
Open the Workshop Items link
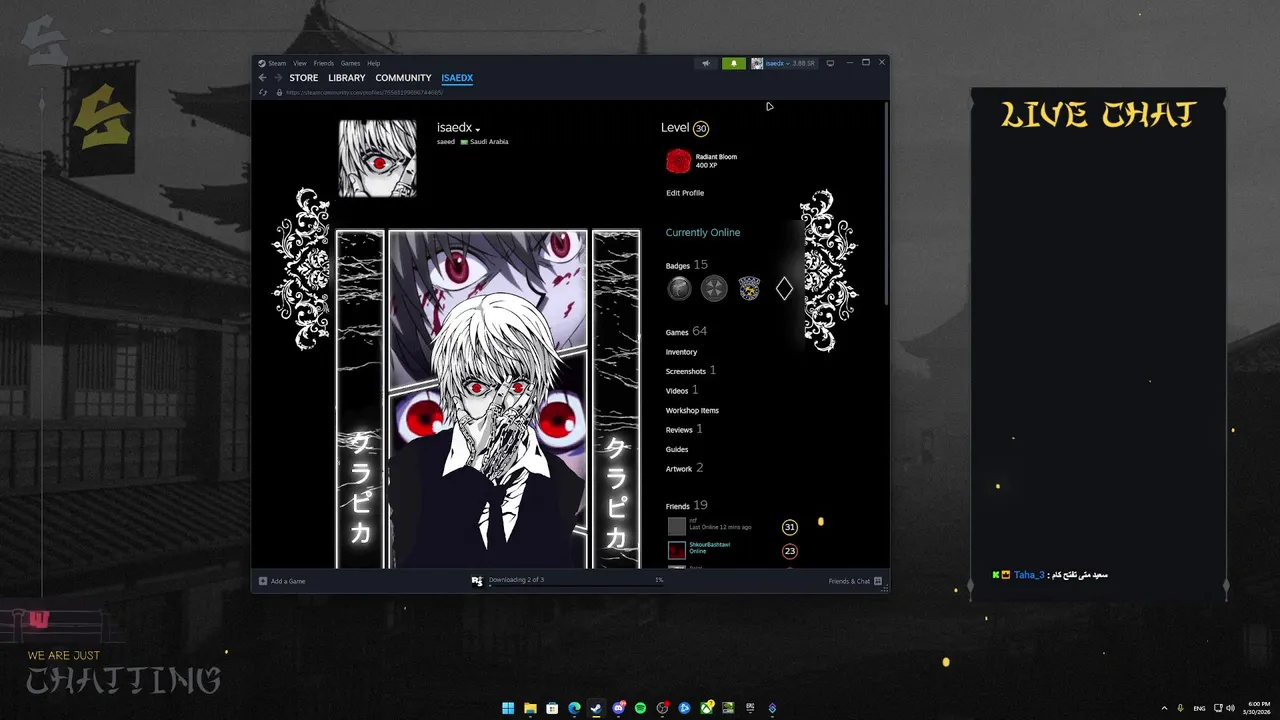pos(692,411)
